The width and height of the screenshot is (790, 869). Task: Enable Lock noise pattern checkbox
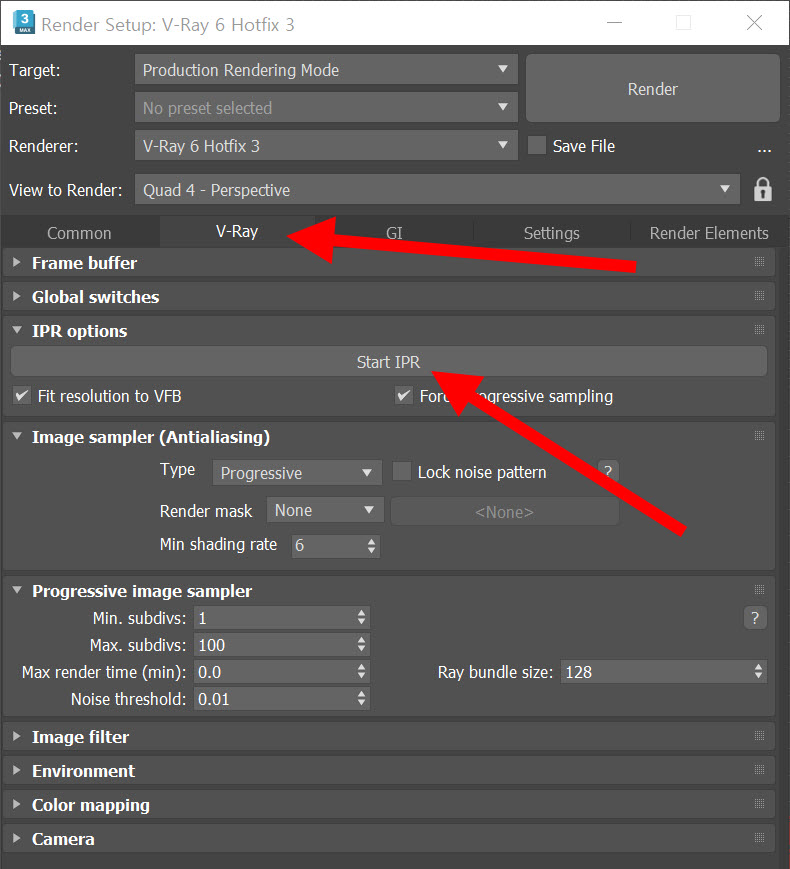coord(401,472)
